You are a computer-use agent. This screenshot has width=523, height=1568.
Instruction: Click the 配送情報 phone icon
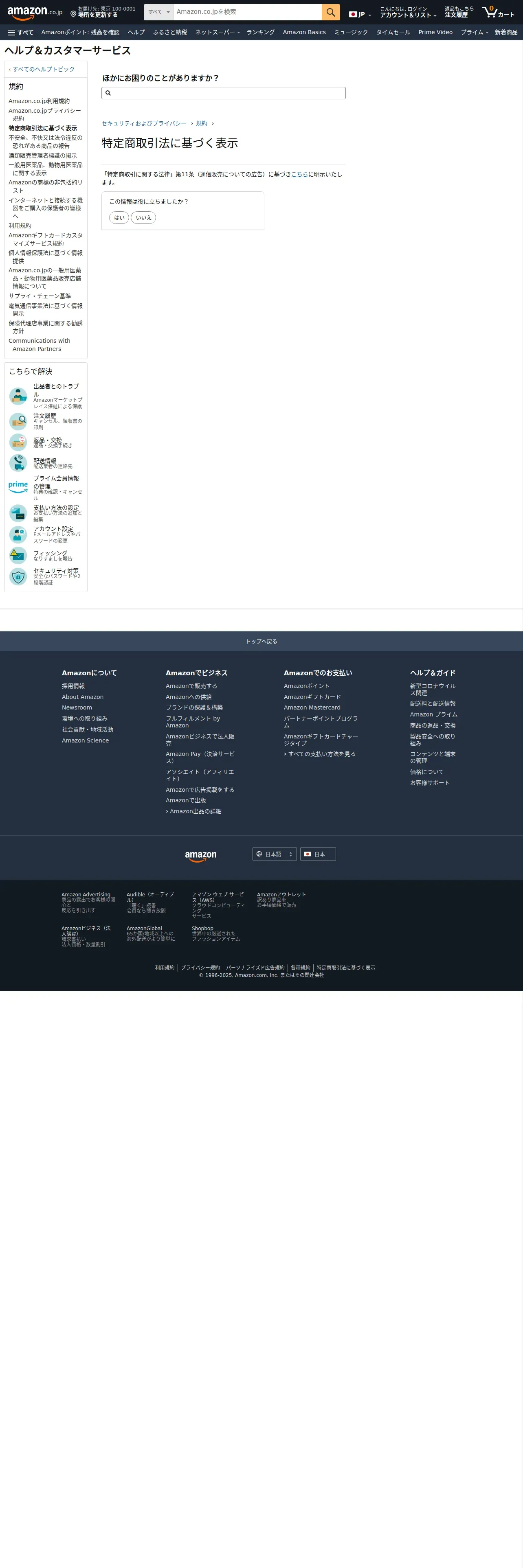[18, 462]
